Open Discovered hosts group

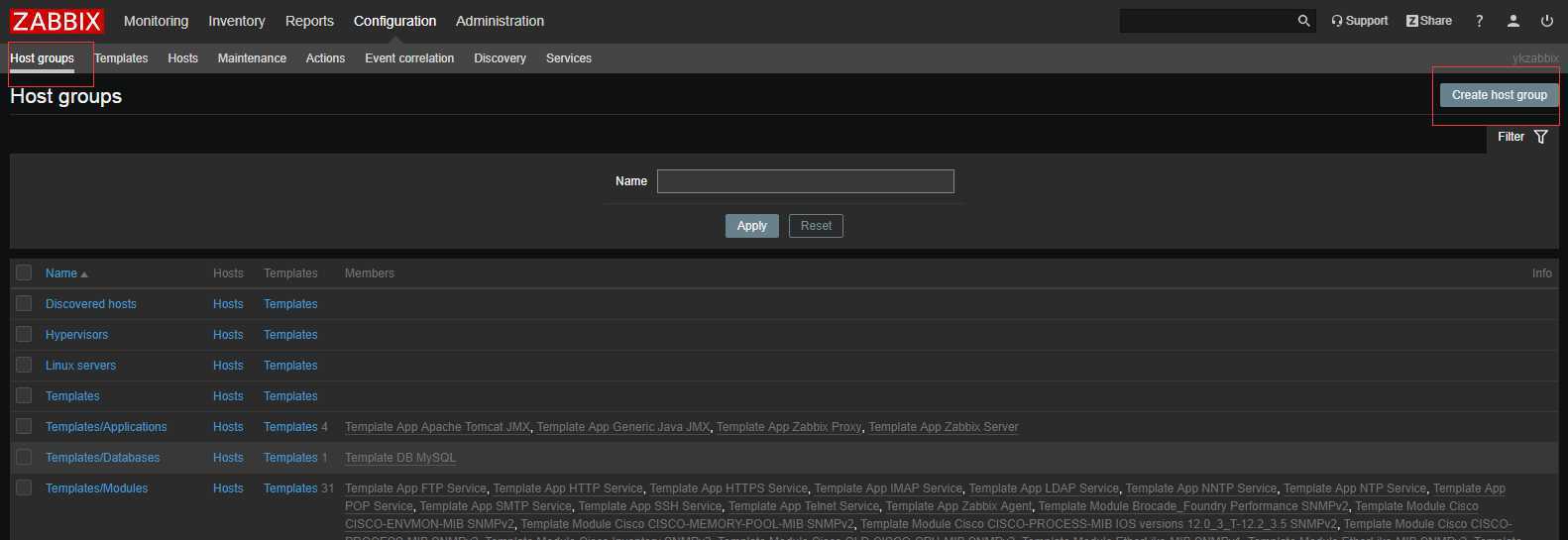tap(91, 304)
